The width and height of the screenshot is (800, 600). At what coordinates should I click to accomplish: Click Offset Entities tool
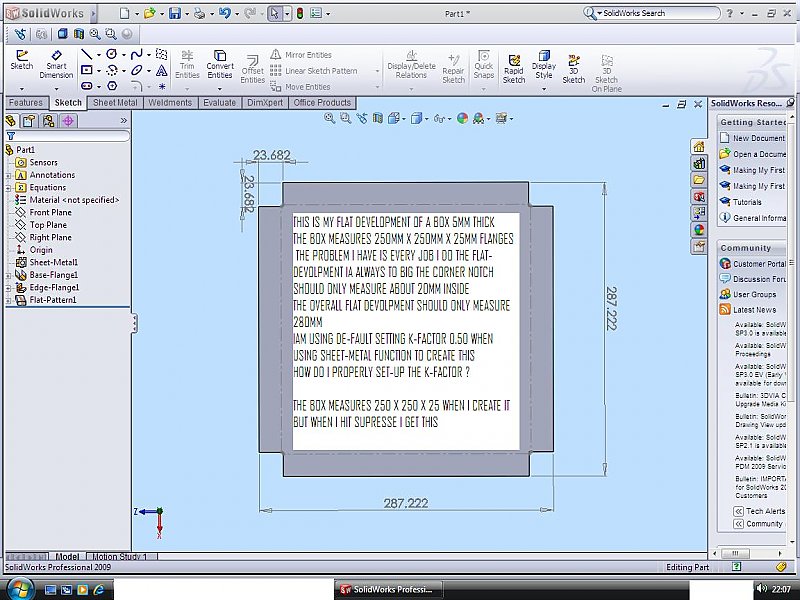click(253, 68)
